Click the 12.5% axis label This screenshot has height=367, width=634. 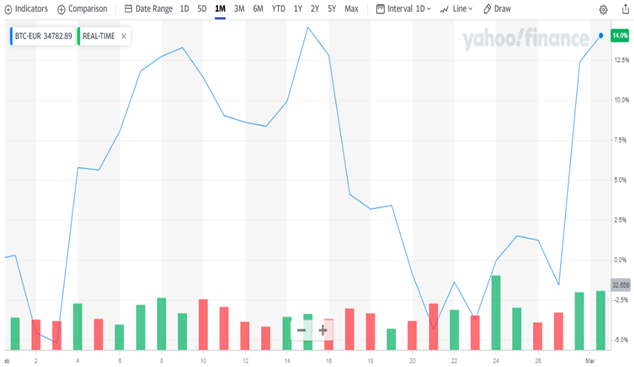click(x=621, y=60)
